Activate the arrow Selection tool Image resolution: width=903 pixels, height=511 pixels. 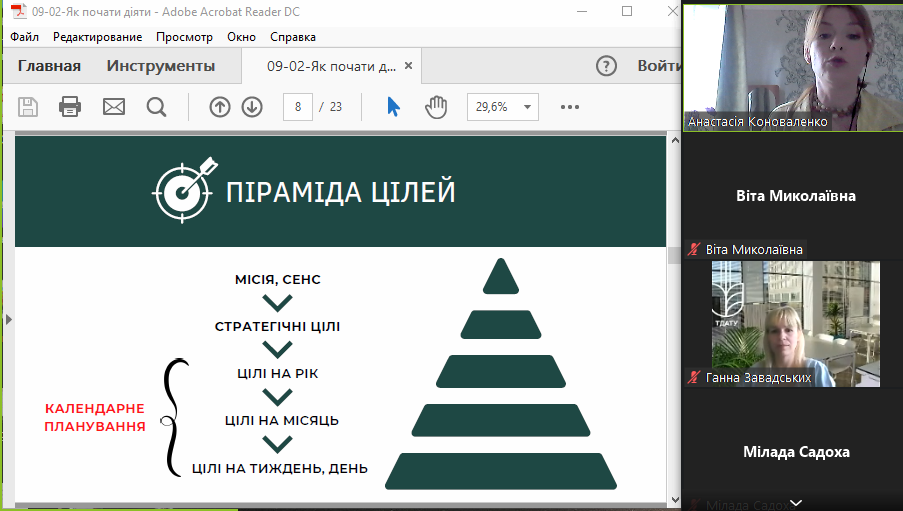394,107
